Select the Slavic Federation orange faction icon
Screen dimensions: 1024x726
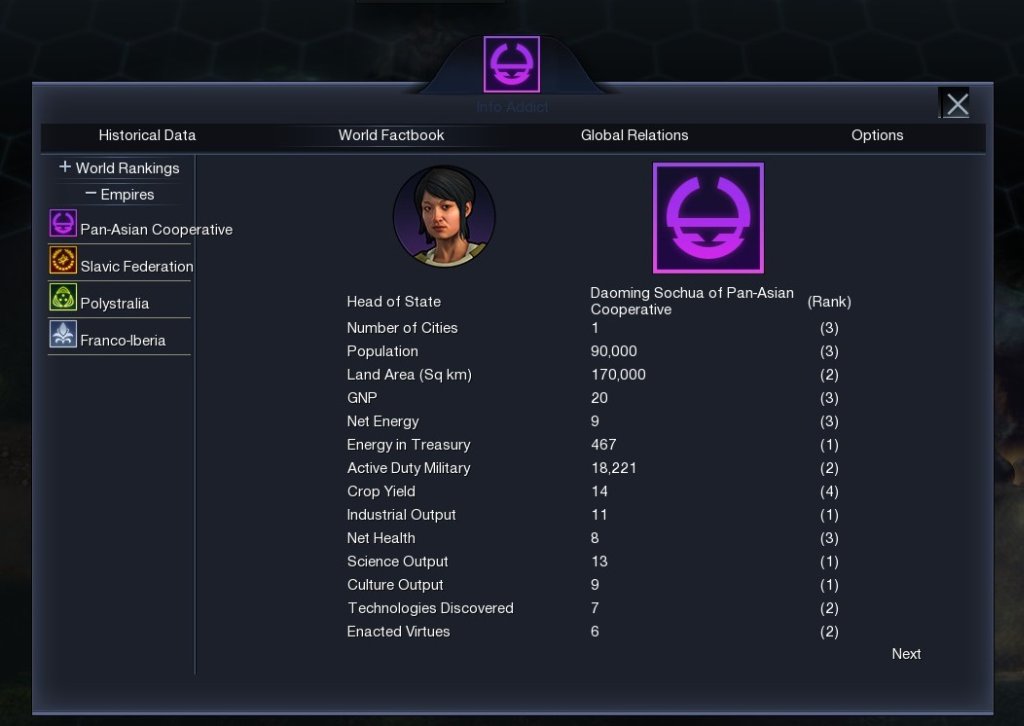(63, 260)
